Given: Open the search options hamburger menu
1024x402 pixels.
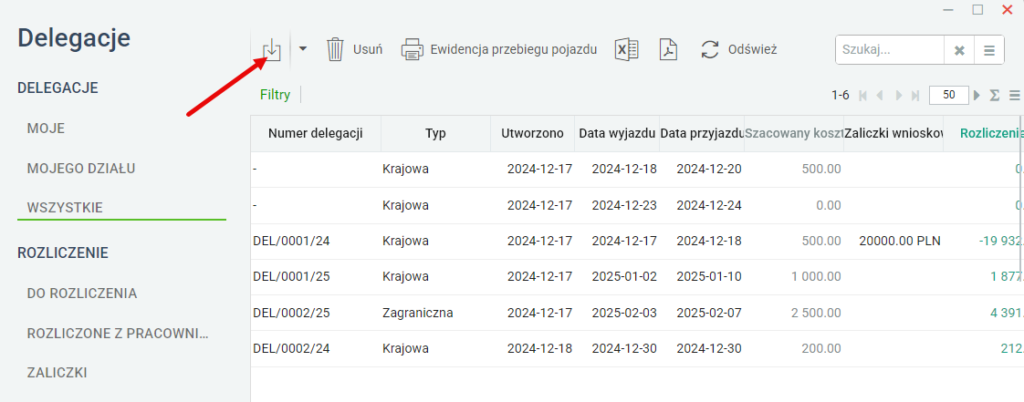Looking at the screenshot, I should (x=989, y=50).
